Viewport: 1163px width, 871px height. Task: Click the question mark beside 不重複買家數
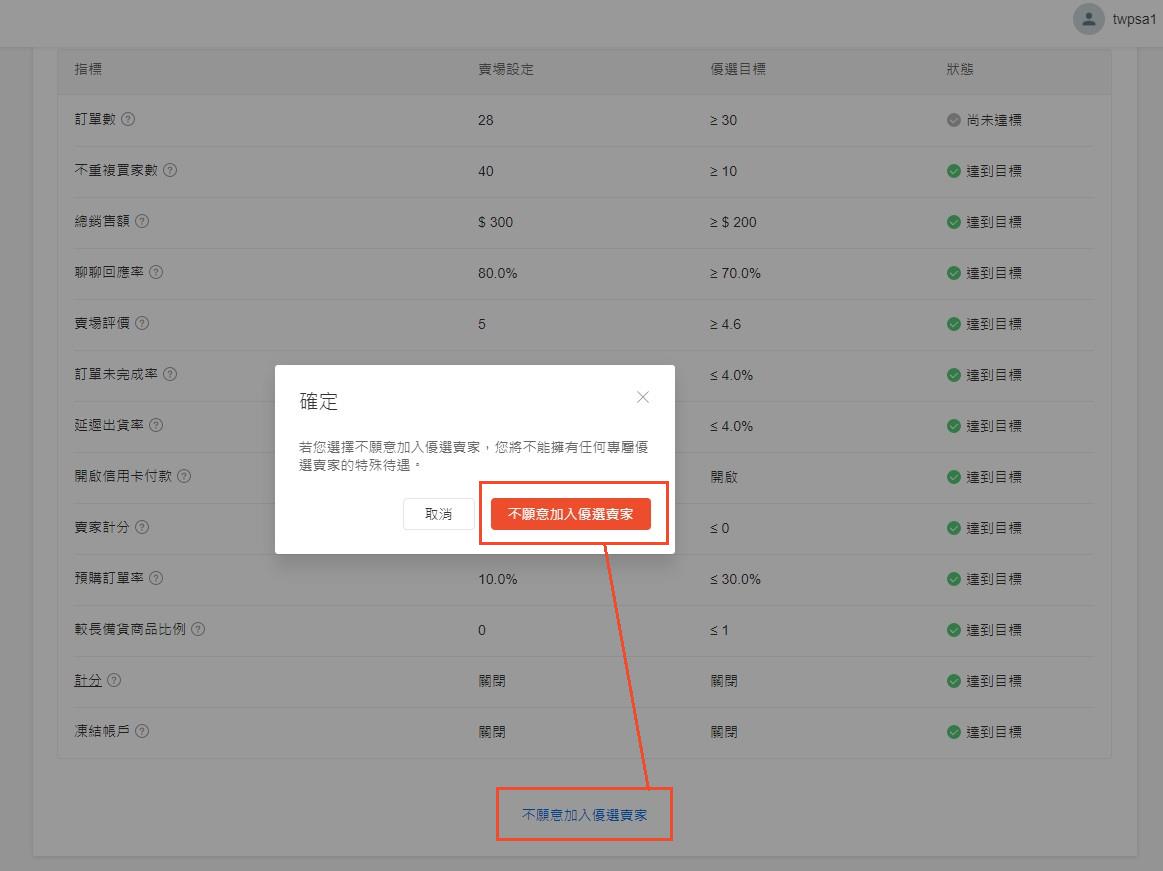pos(169,170)
